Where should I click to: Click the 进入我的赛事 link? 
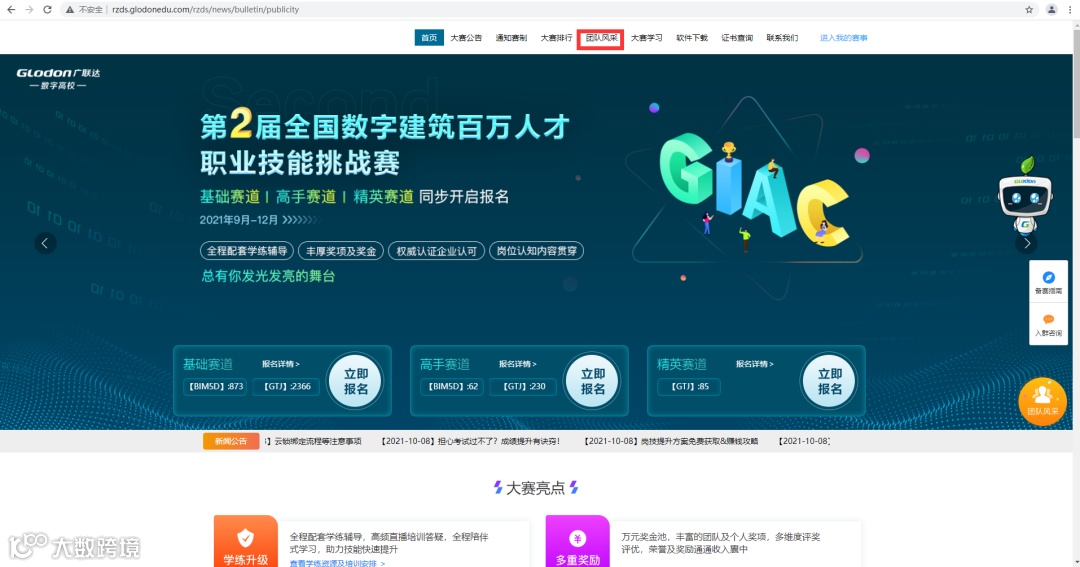[x=843, y=38]
